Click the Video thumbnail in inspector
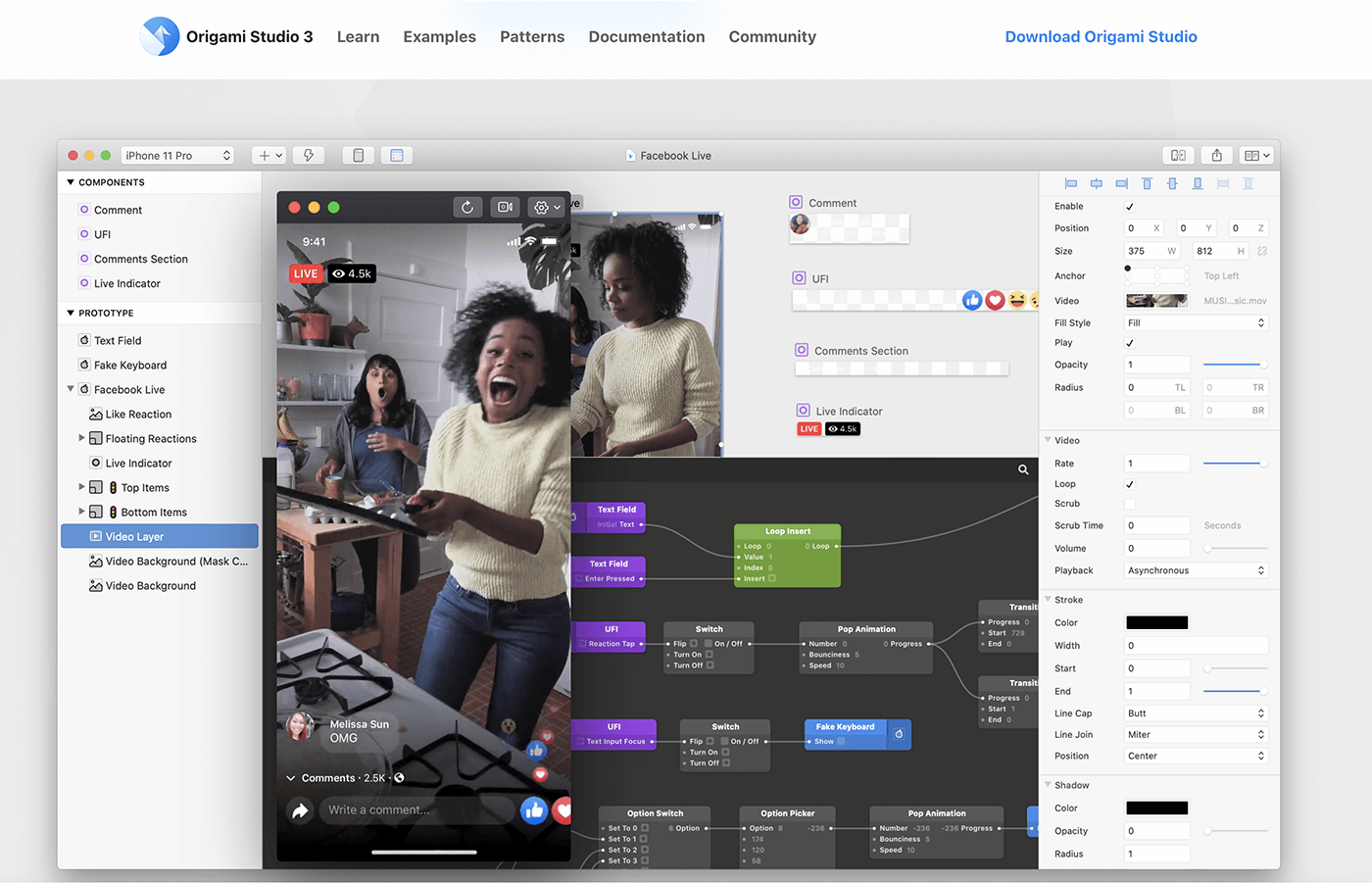 (x=1156, y=301)
